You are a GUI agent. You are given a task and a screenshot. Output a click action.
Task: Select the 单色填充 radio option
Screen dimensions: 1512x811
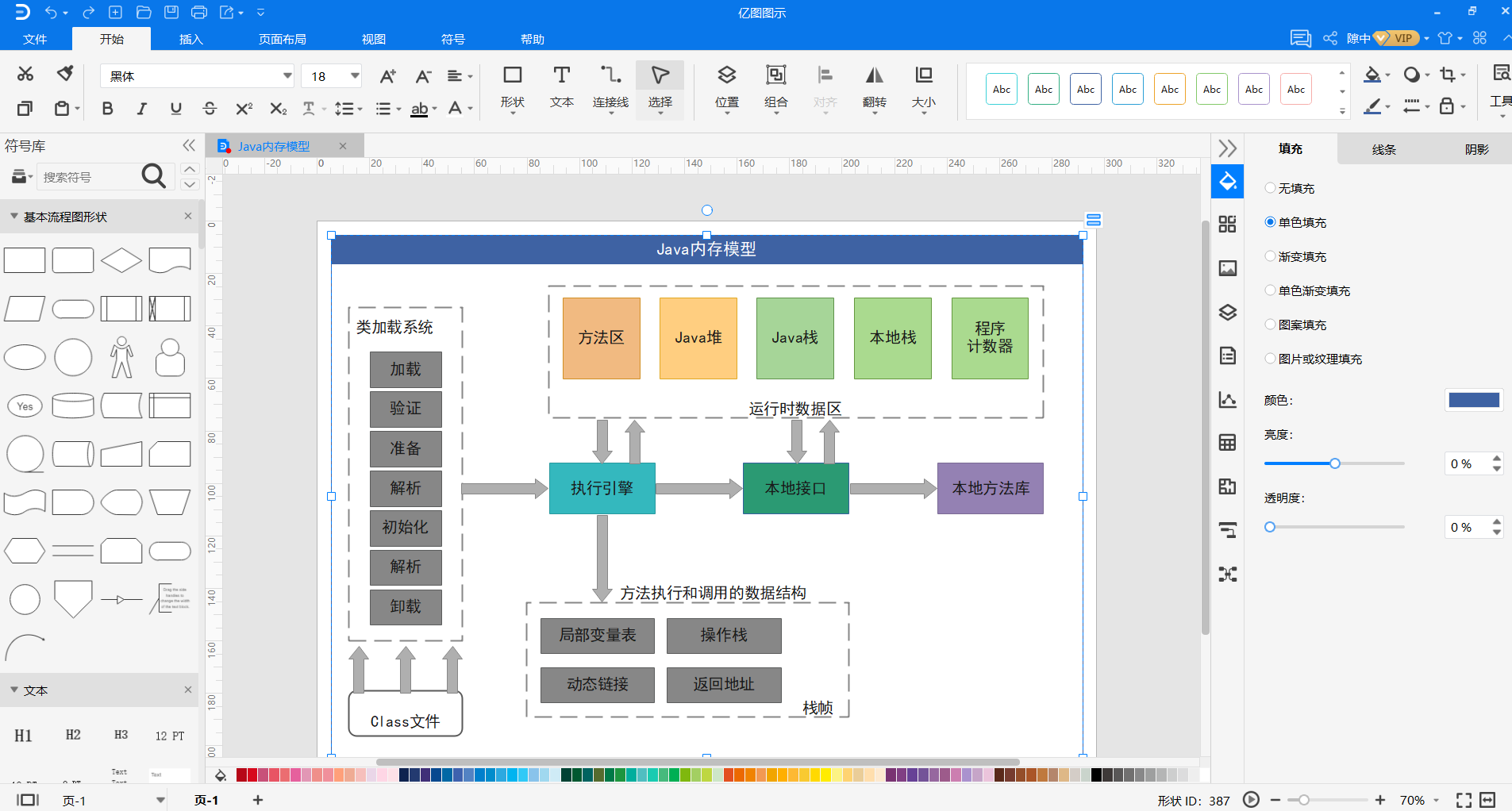tap(1270, 222)
